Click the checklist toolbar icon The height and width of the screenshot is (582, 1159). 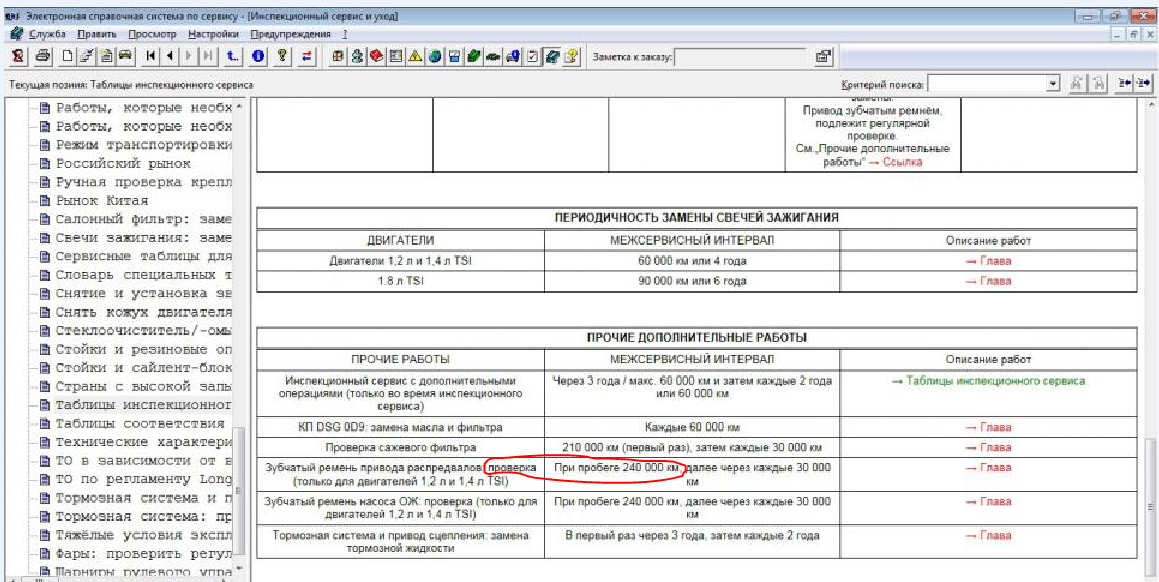point(532,57)
